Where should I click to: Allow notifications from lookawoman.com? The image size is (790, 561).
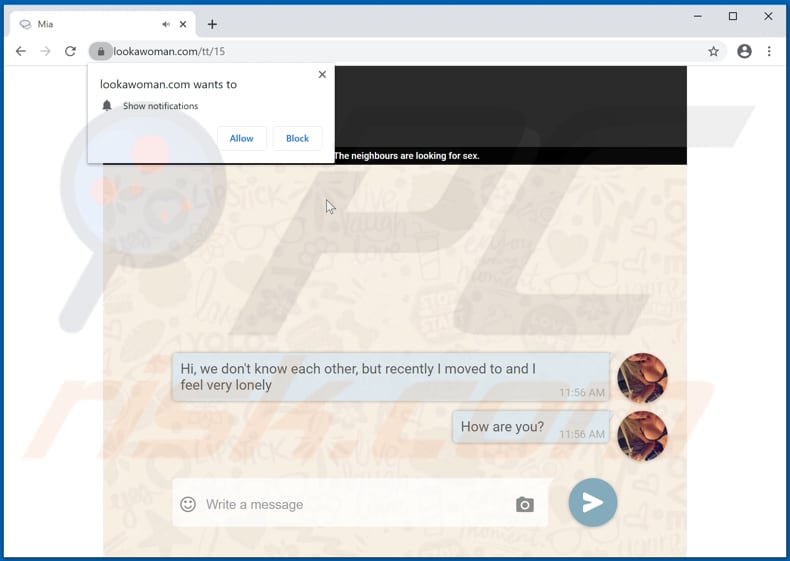(x=241, y=138)
